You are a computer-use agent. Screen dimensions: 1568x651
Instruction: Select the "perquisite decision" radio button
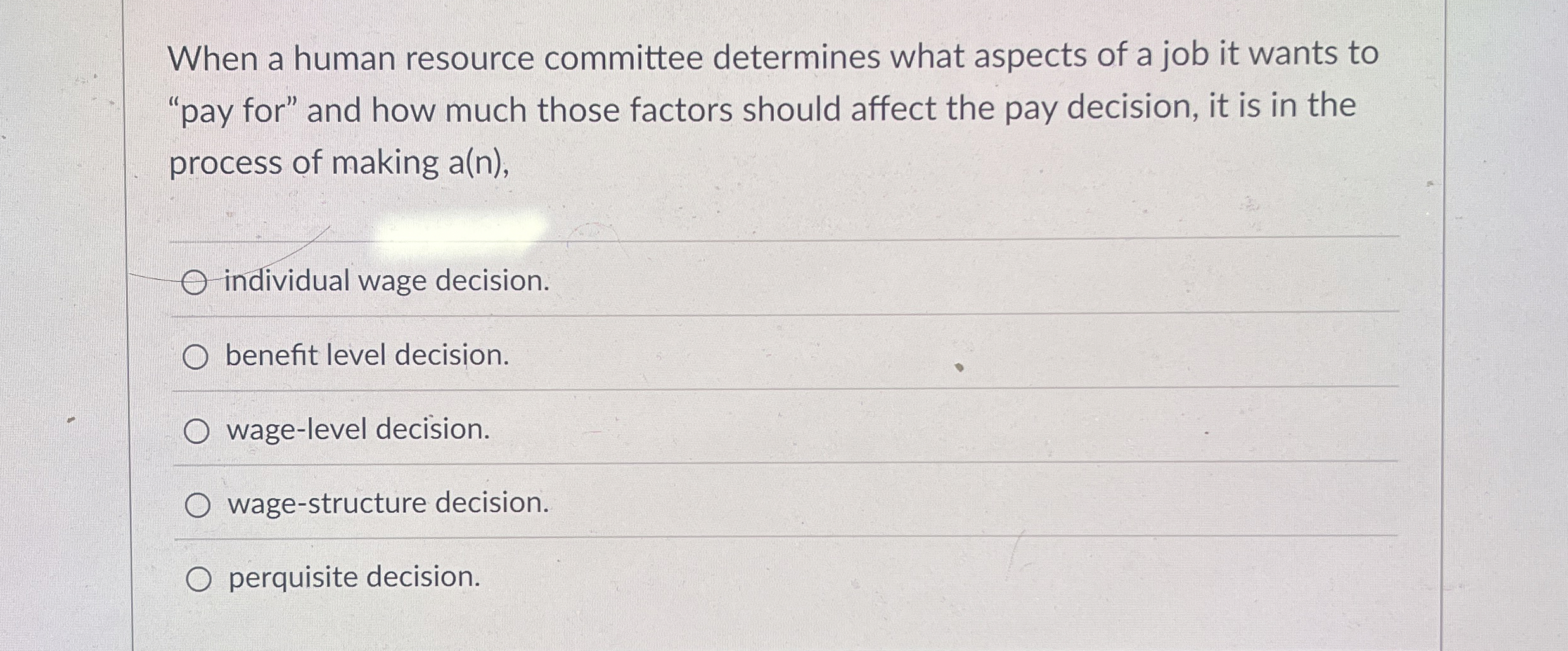click(198, 578)
